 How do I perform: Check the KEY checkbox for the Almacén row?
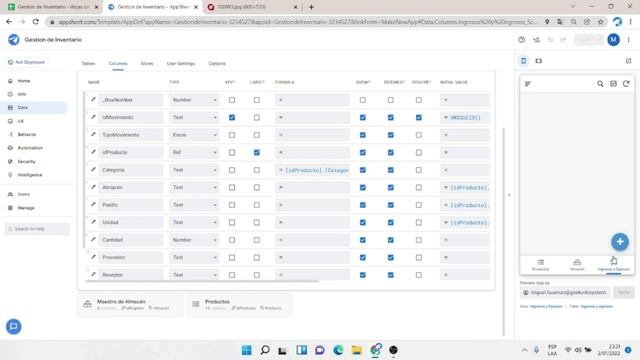pyautogui.click(x=232, y=187)
